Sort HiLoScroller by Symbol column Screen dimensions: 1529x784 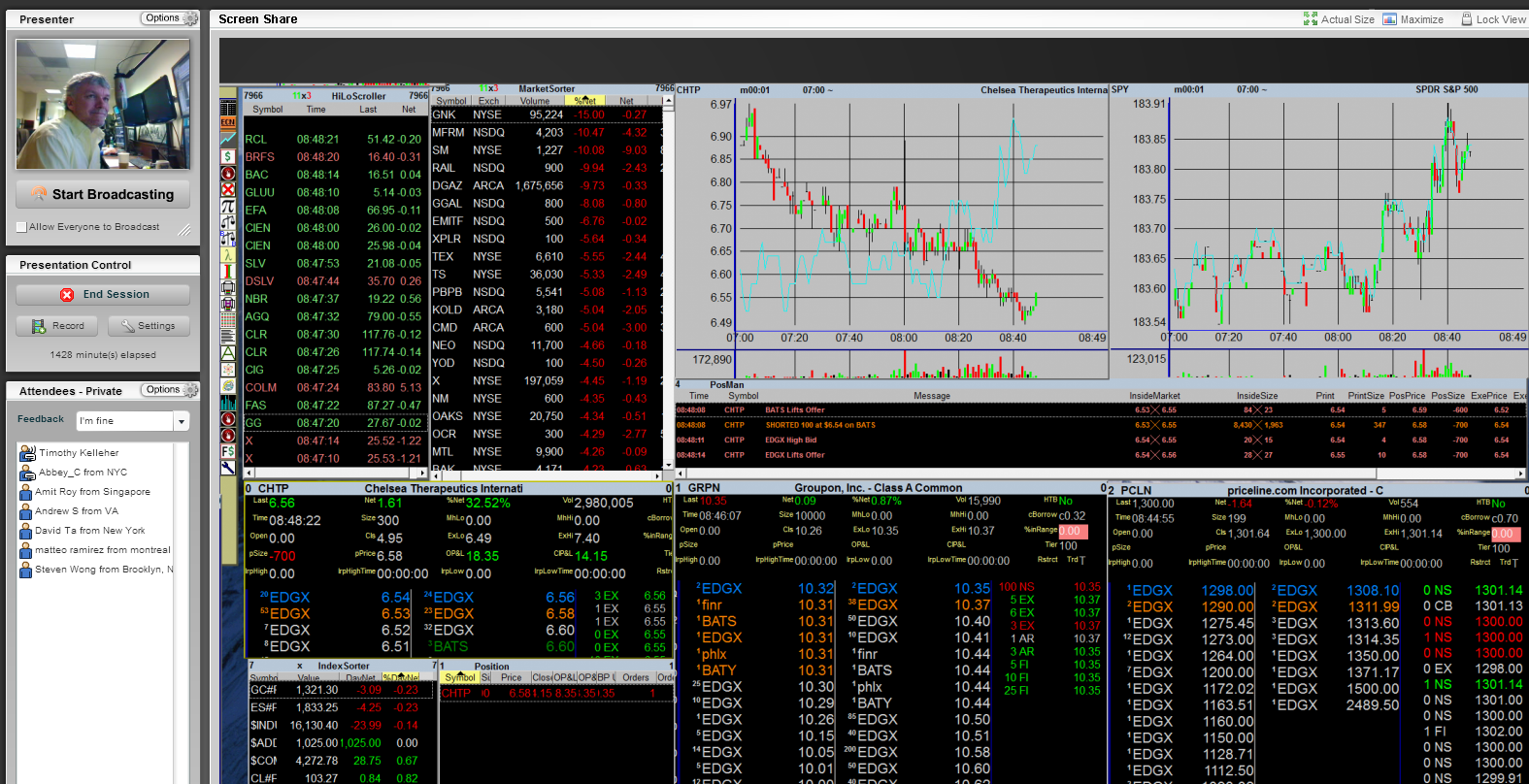point(268,110)
